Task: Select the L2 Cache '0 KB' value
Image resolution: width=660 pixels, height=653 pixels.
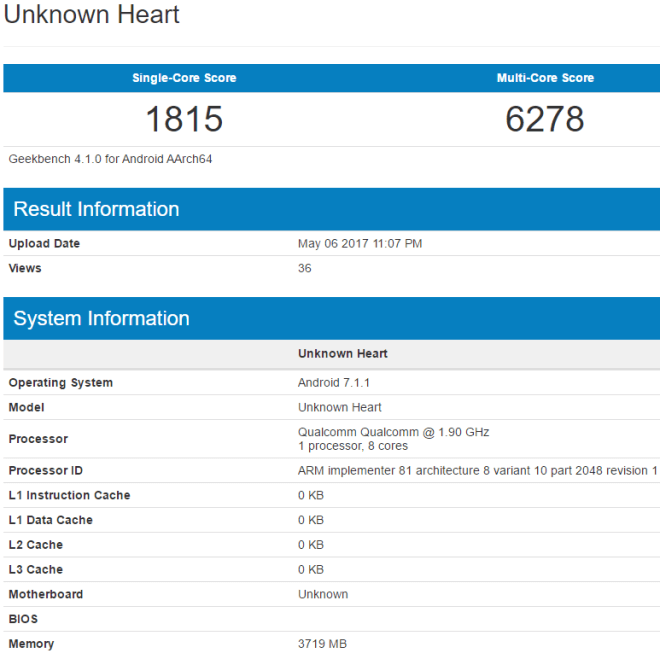Action: pyautogui.click(x=311, y=545)
